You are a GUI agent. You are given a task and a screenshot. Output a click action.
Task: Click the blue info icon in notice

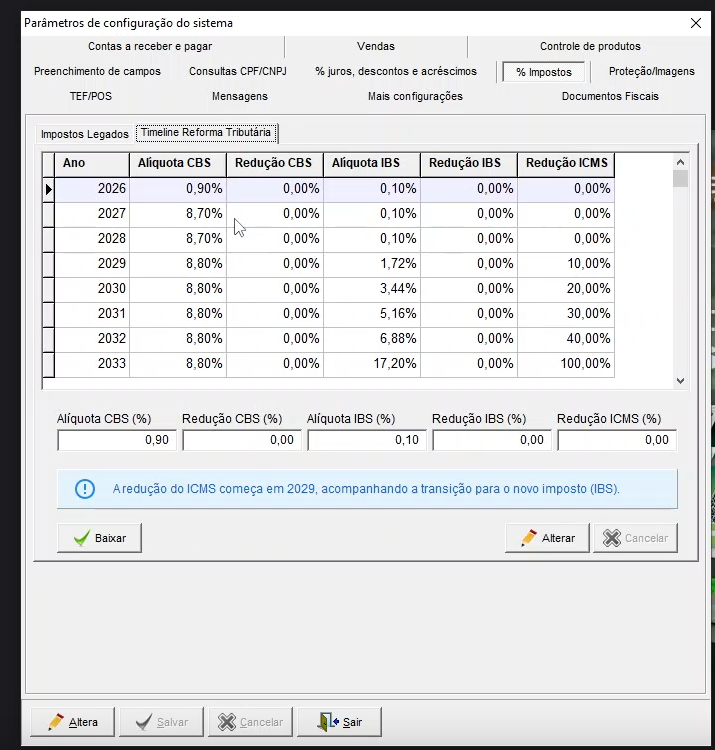85,489
